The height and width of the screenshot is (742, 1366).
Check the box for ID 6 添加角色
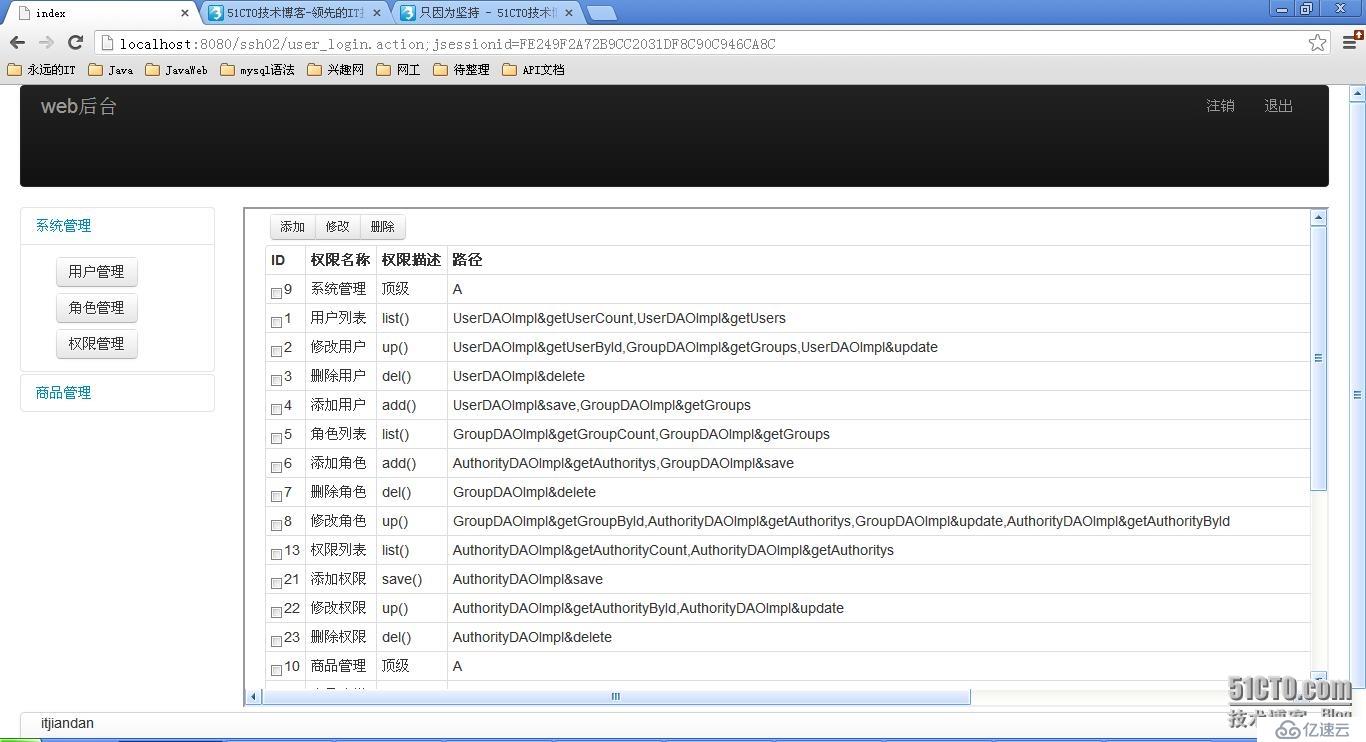pyautogui.click(x=276, y=467)
